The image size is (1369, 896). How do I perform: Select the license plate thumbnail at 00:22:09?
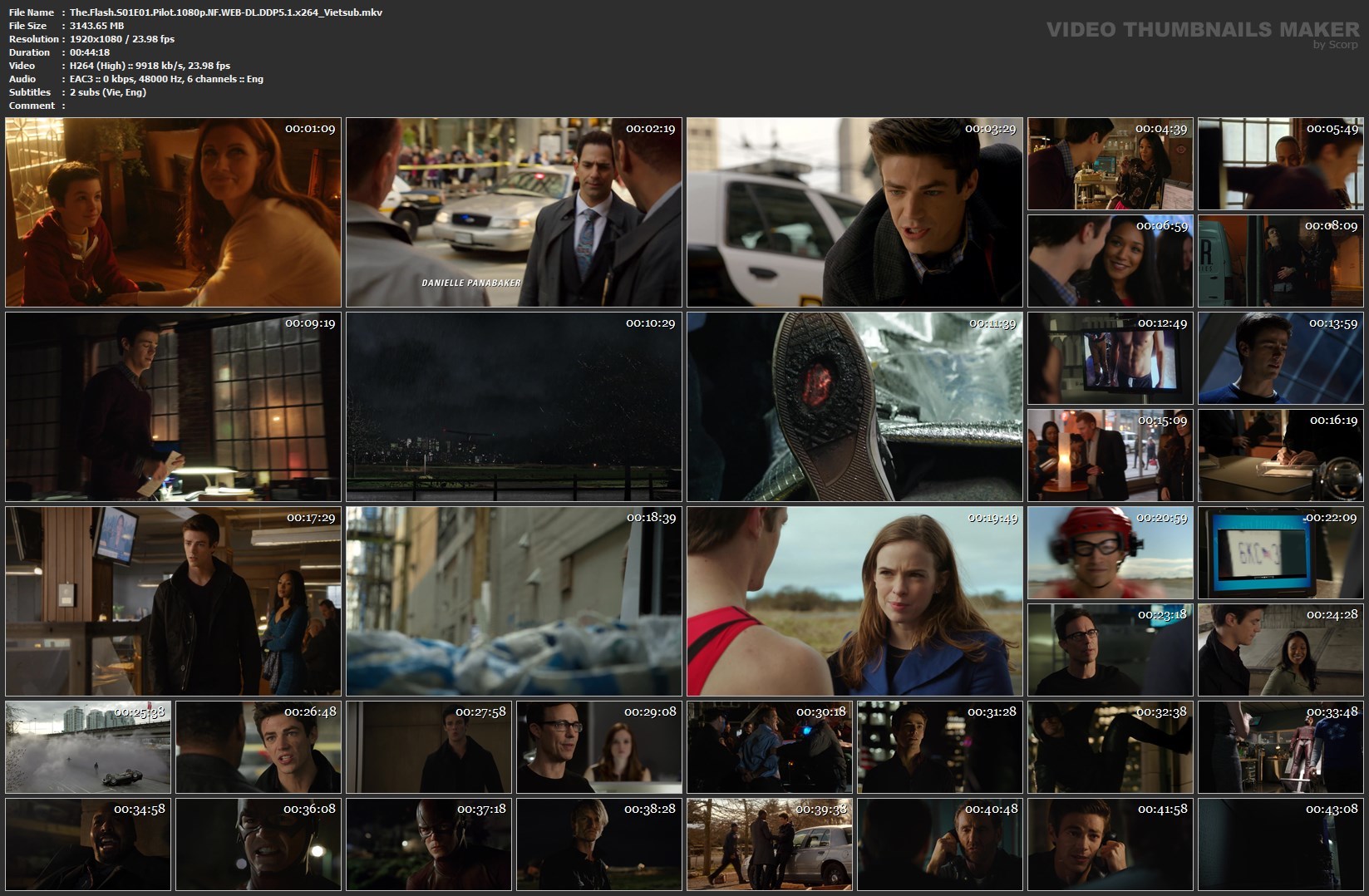pos(1281,553)
